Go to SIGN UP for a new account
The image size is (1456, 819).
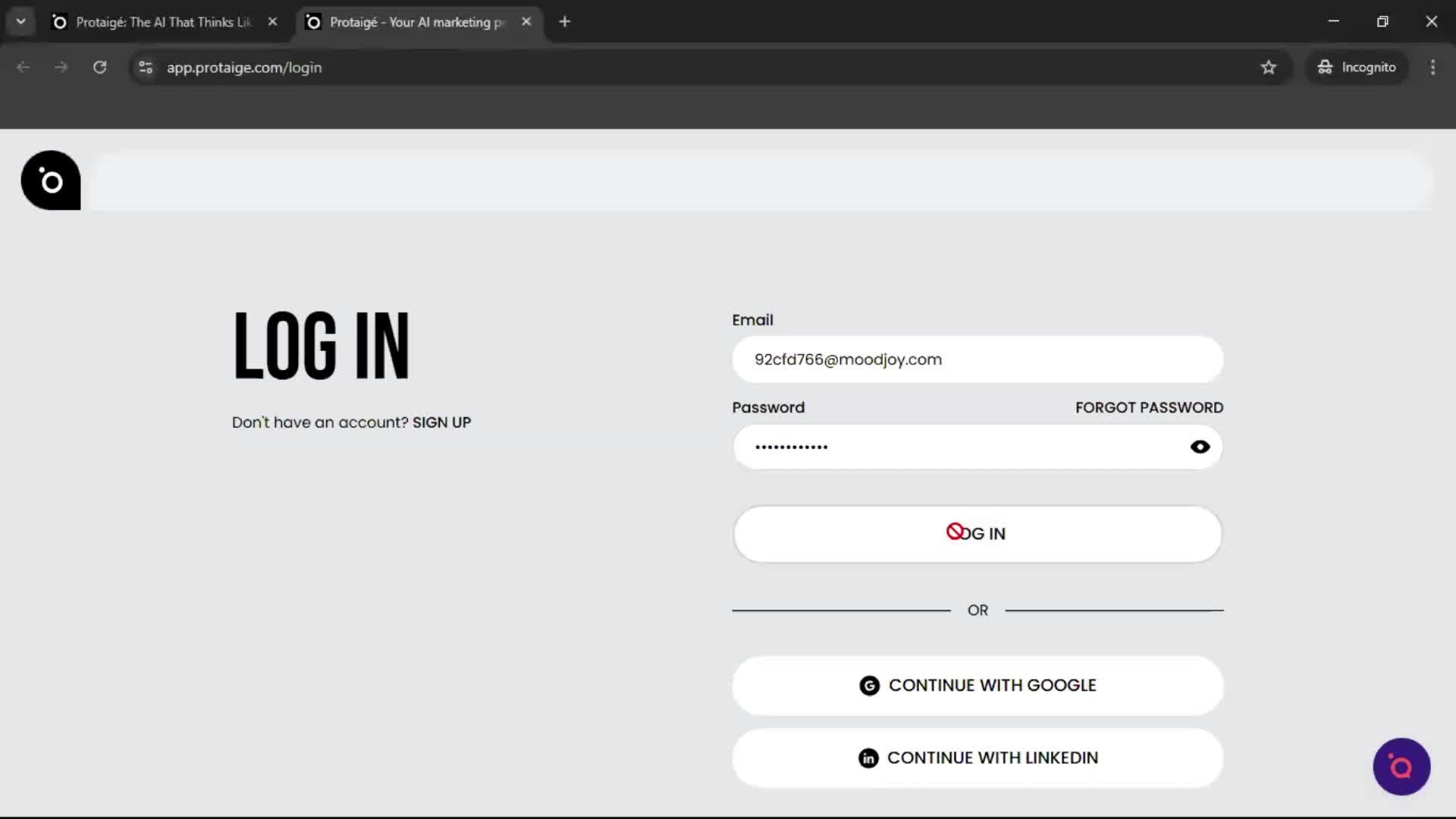coord(441,422)
